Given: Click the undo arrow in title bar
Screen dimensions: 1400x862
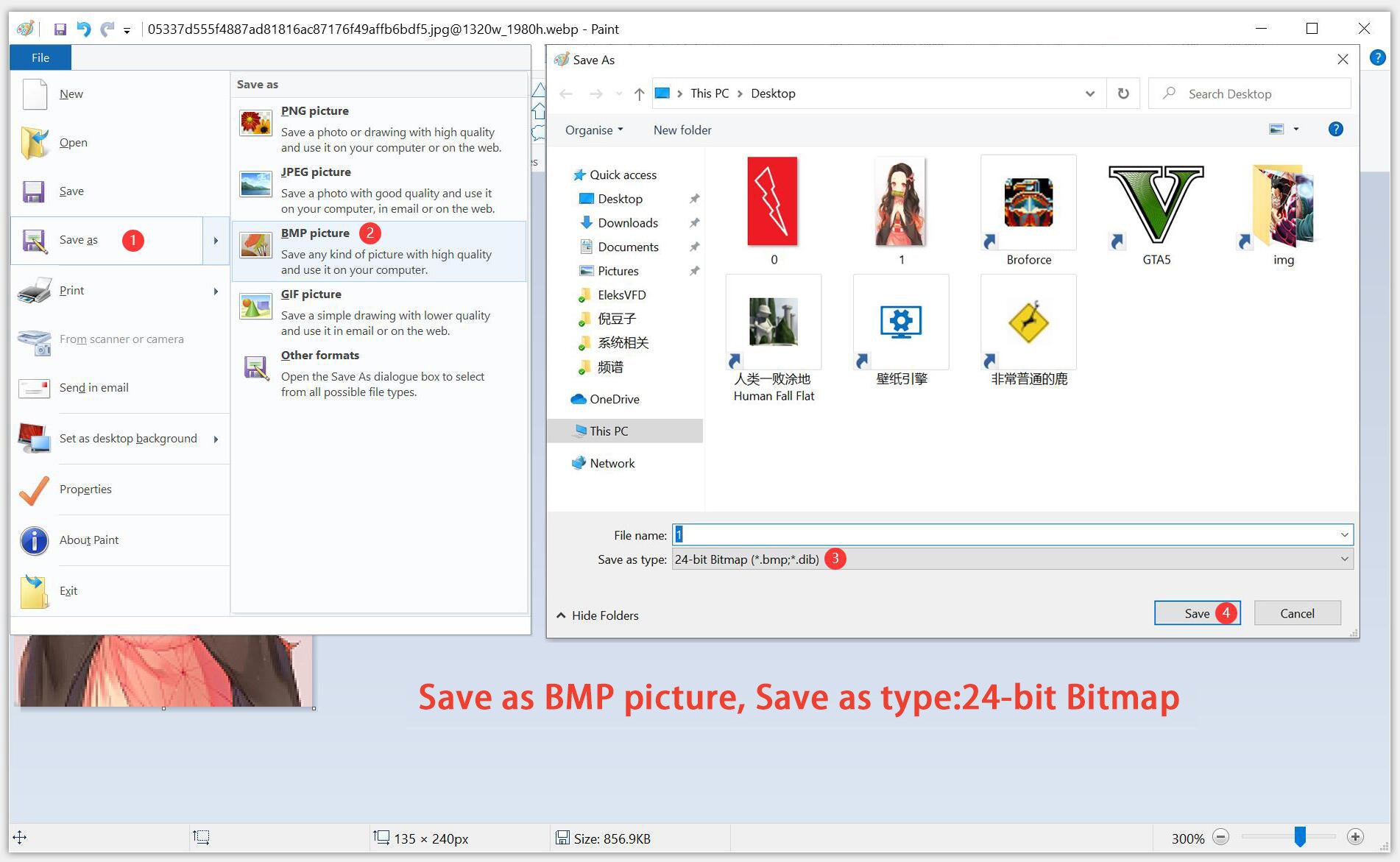Looking at the screenshot, I should (x=84, y=29).
